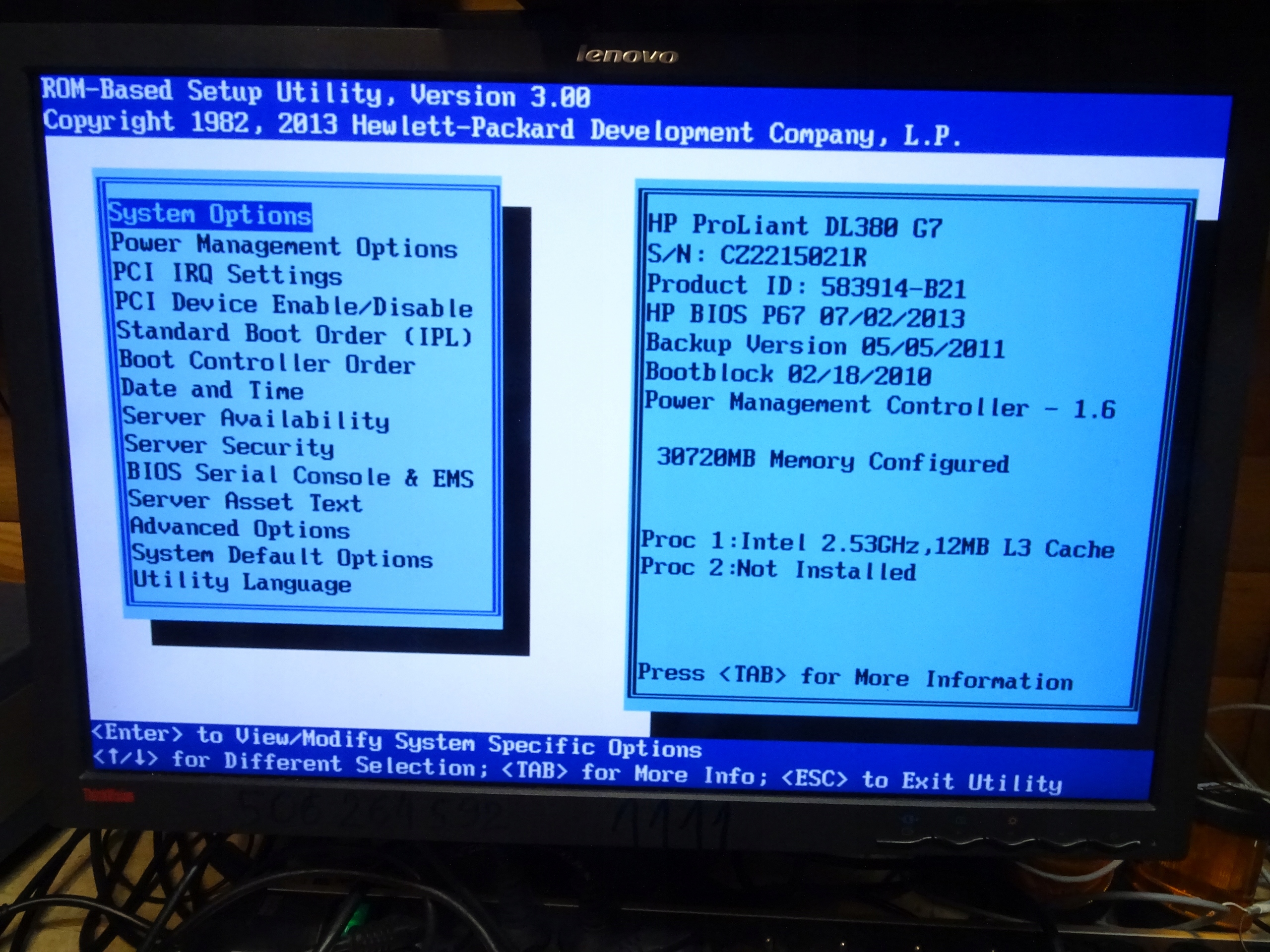Click Press TAB for More Information text
Screen dimensions: 1270x952
click(x=855, y=677)
